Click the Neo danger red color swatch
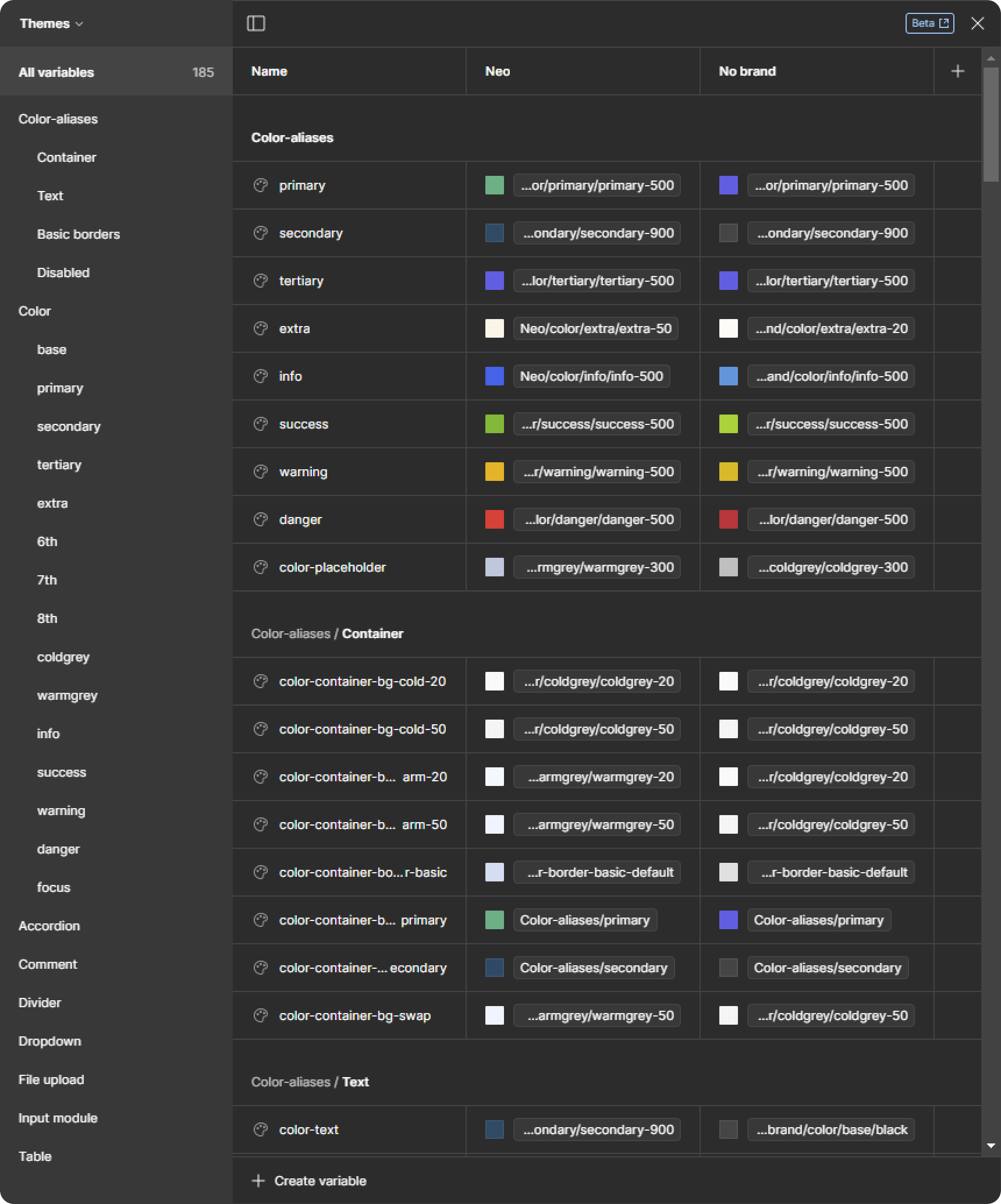 point(495,519)
